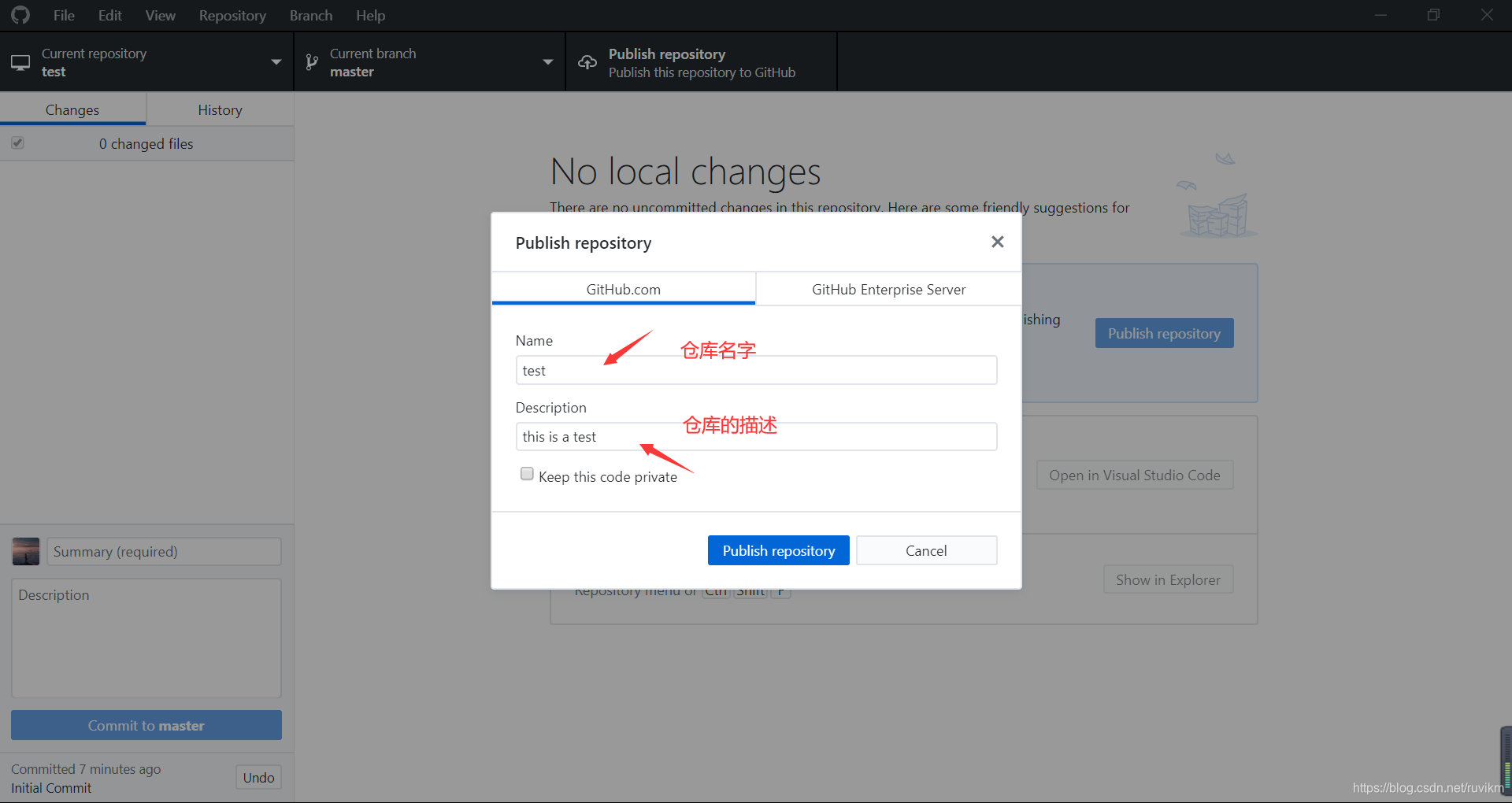Switch to the History tab
Viewport: 1512px width, 803px height.
220,109
